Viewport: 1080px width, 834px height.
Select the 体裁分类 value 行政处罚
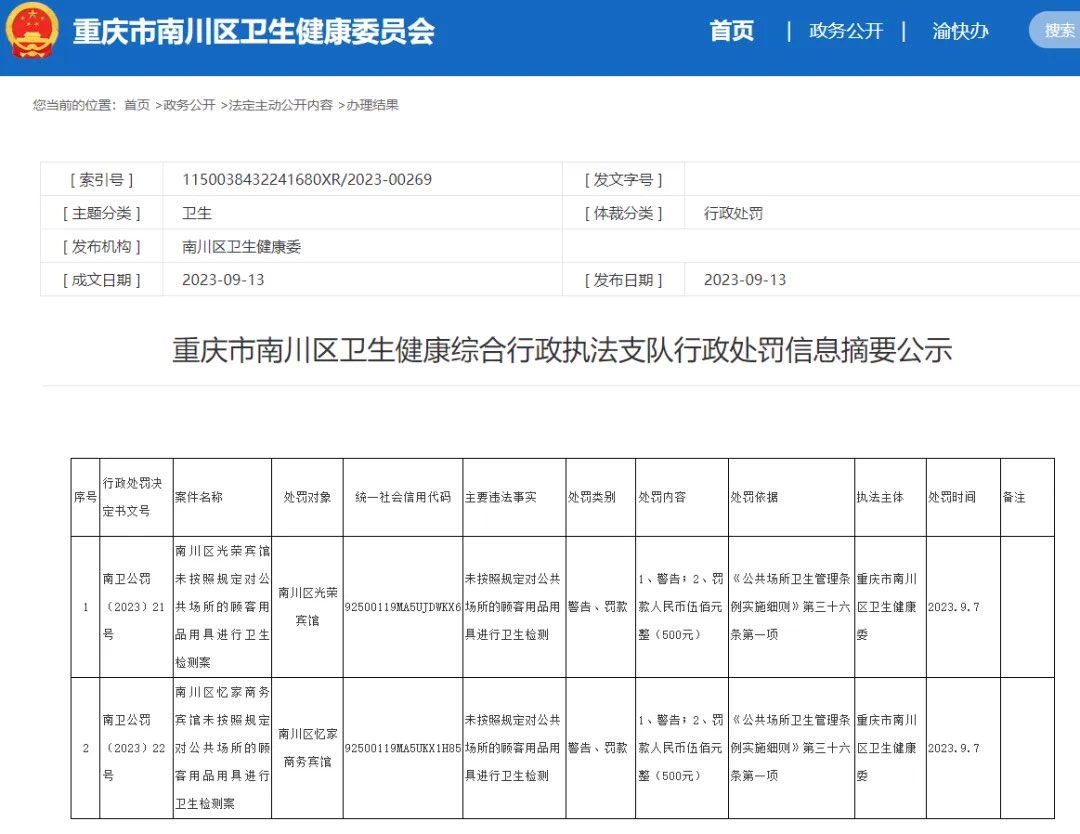tap(733, 213)
